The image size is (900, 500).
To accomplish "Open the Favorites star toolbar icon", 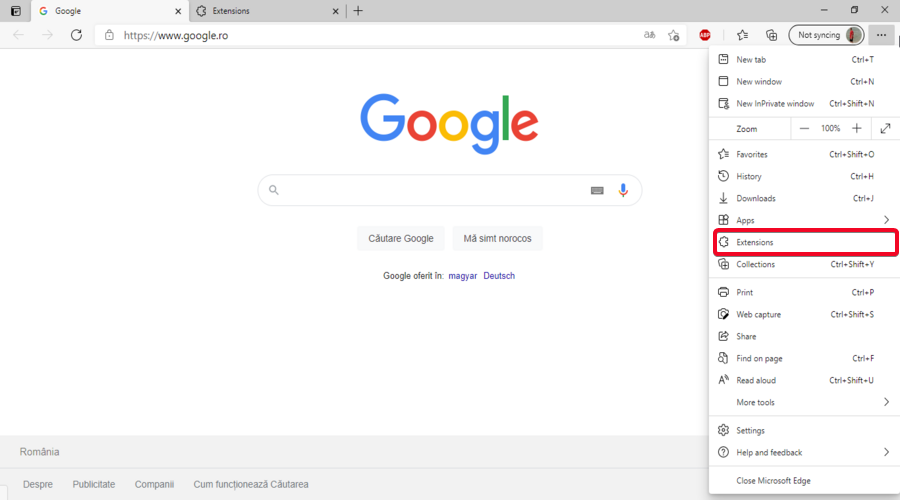I will coord(742,35).
